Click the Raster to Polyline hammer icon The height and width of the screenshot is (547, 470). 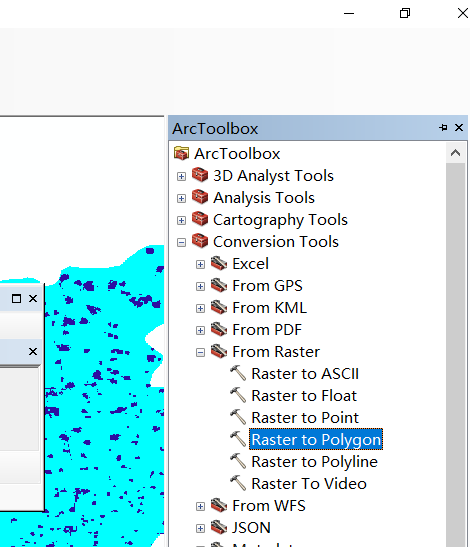coord(238,461)
